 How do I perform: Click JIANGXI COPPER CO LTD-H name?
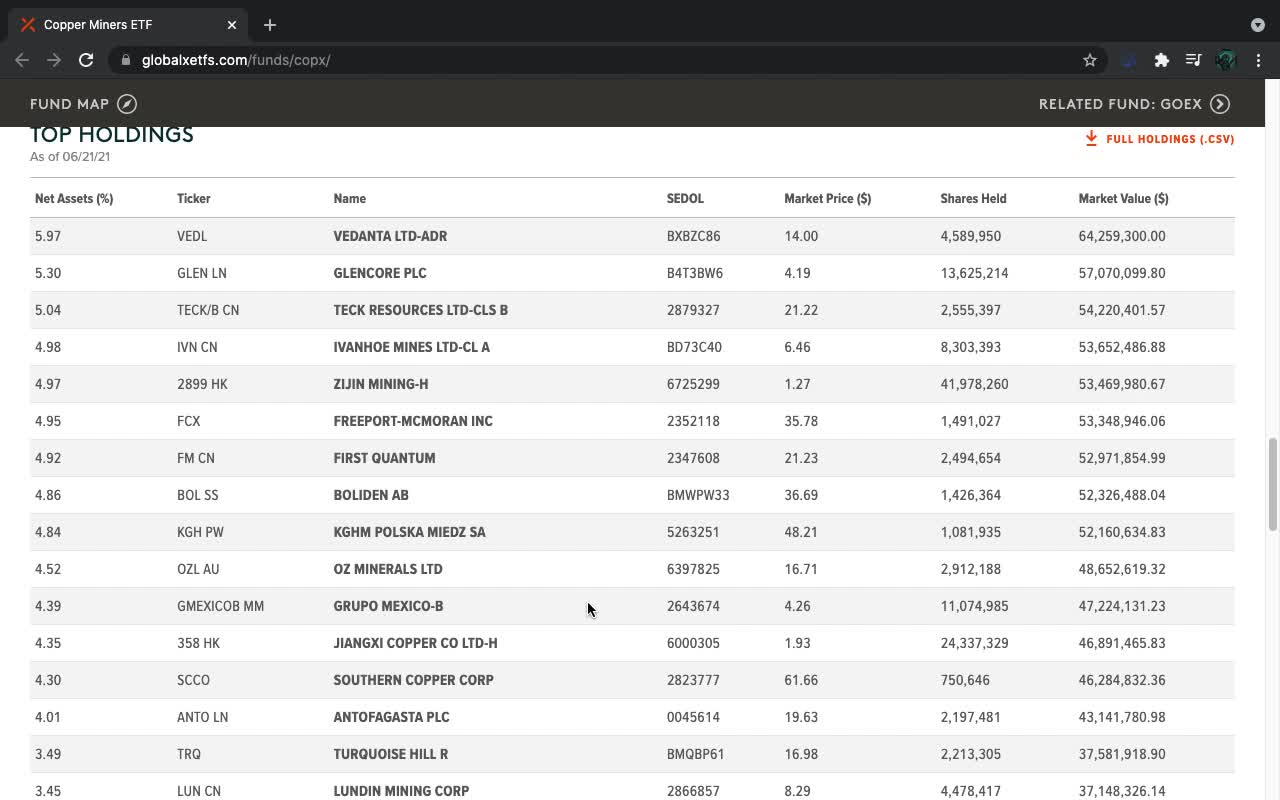tap(415, 643)
